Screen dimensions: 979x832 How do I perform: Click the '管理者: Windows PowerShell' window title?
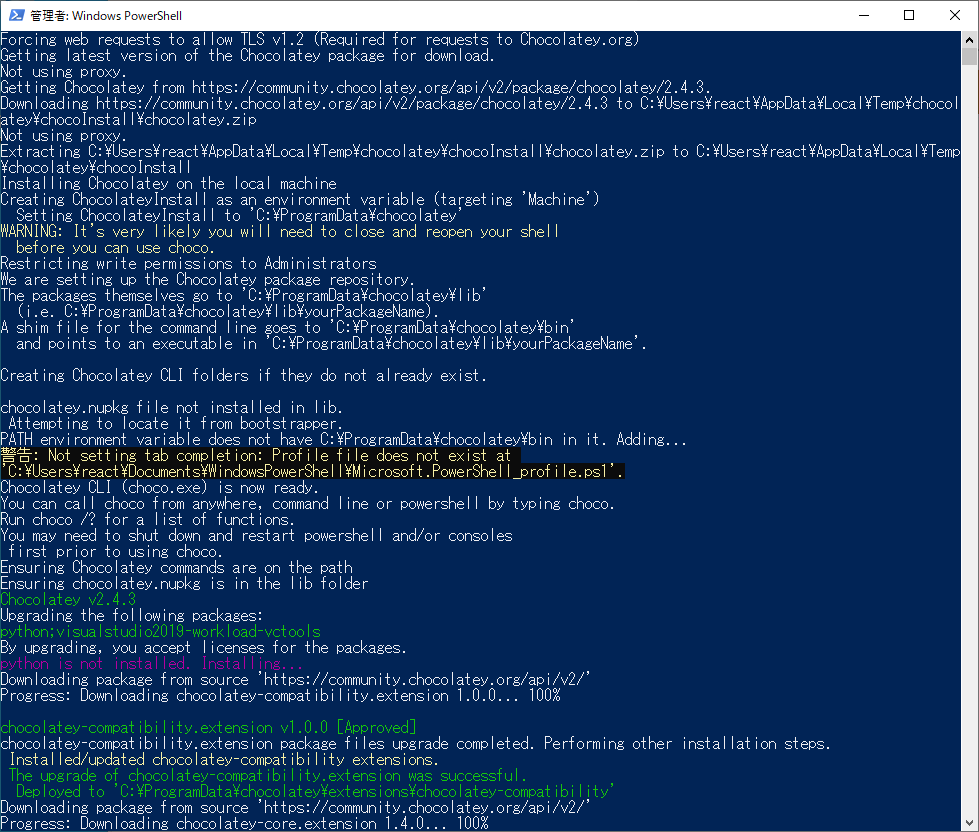[106, 16]
